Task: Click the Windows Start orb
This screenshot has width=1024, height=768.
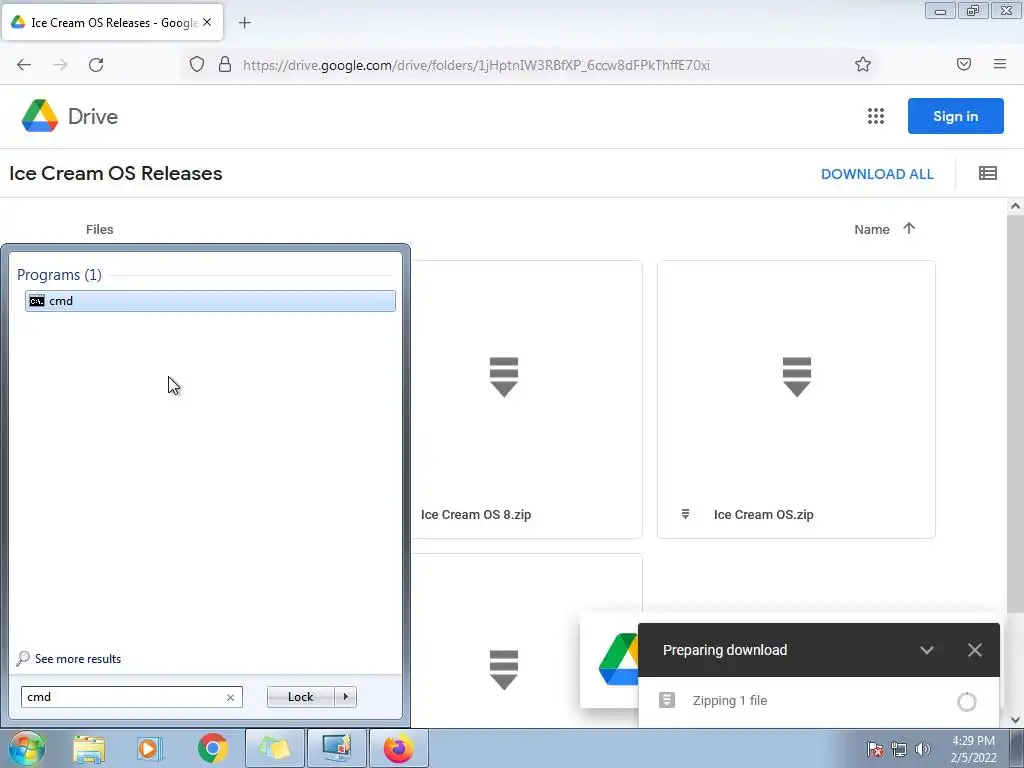Action: (x=27, y=748)
